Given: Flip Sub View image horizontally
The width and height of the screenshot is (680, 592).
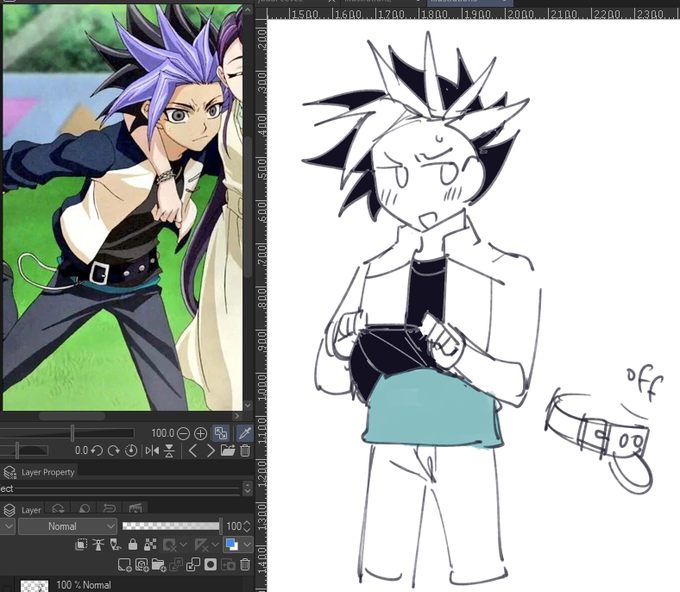Looking at the screenshot, I should (152, 451).
